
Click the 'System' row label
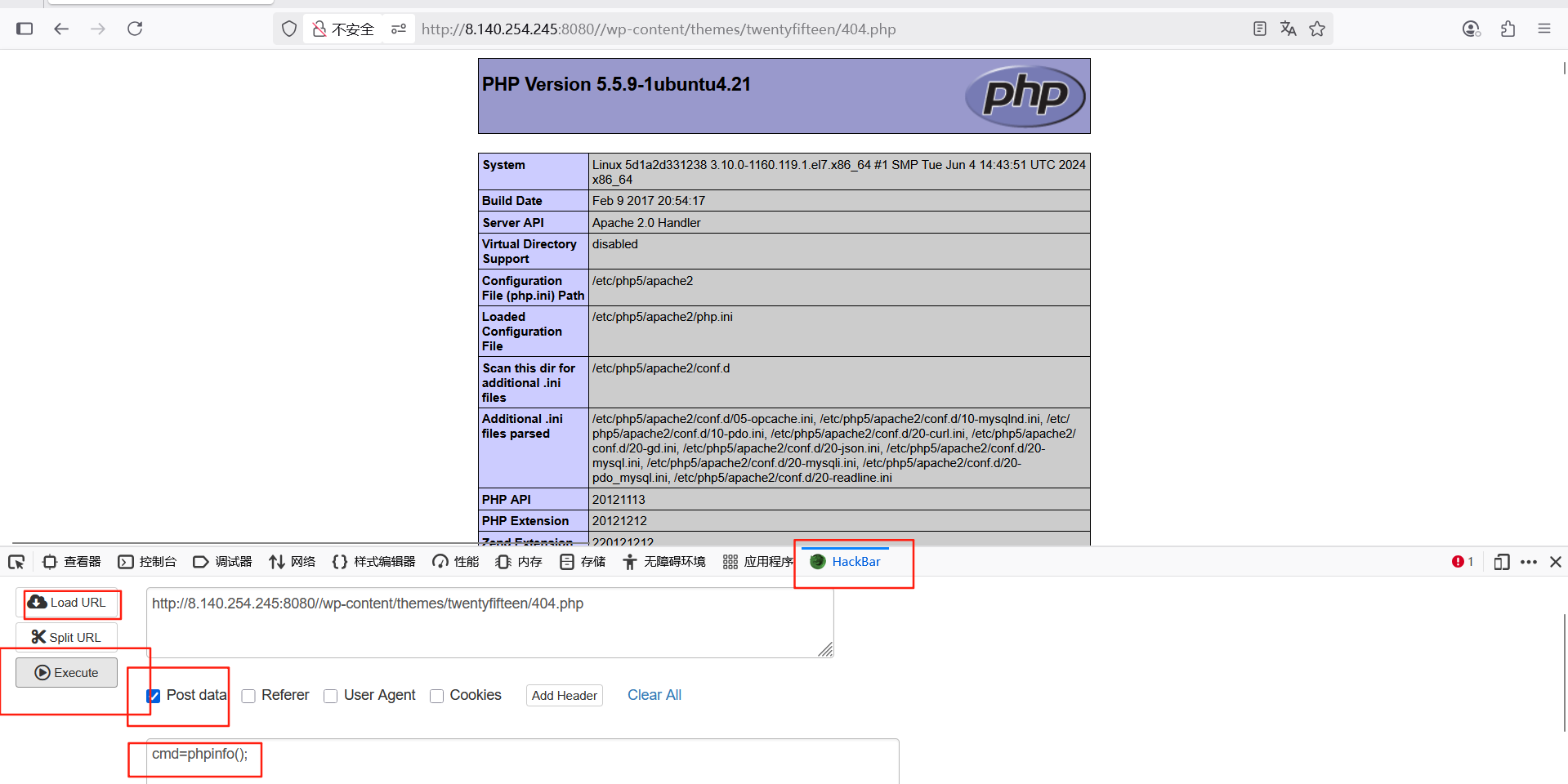click(503, 165)
